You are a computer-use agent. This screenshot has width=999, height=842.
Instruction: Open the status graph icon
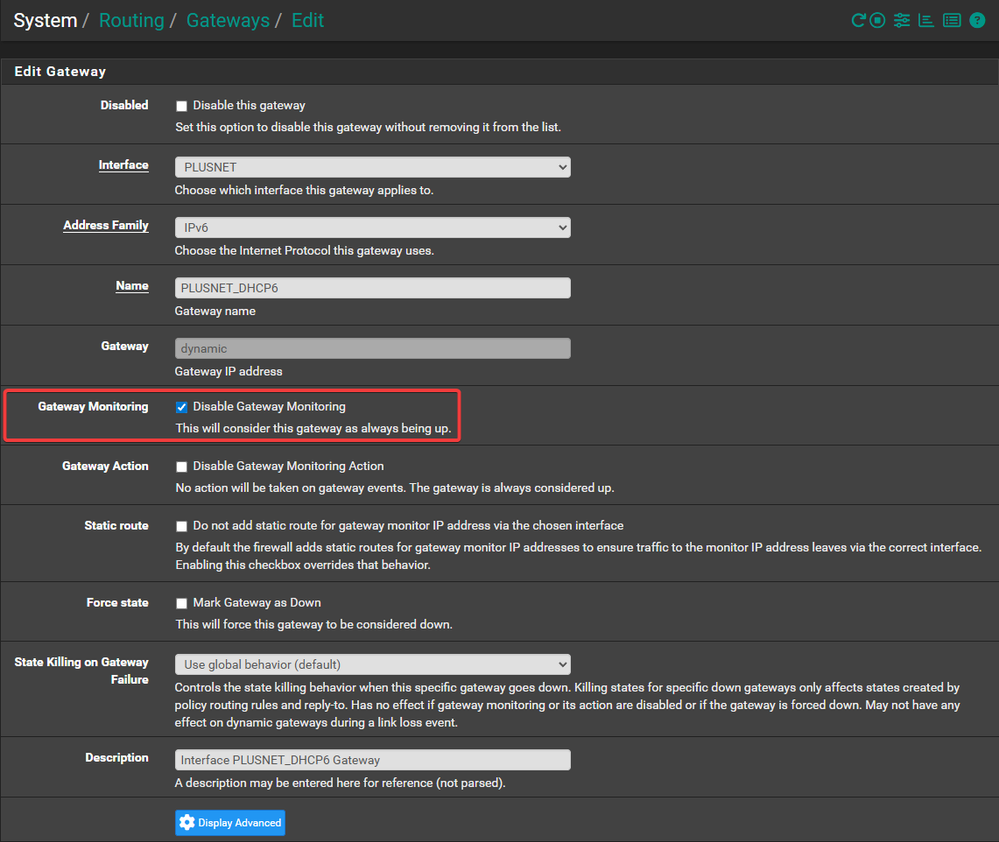926,20
